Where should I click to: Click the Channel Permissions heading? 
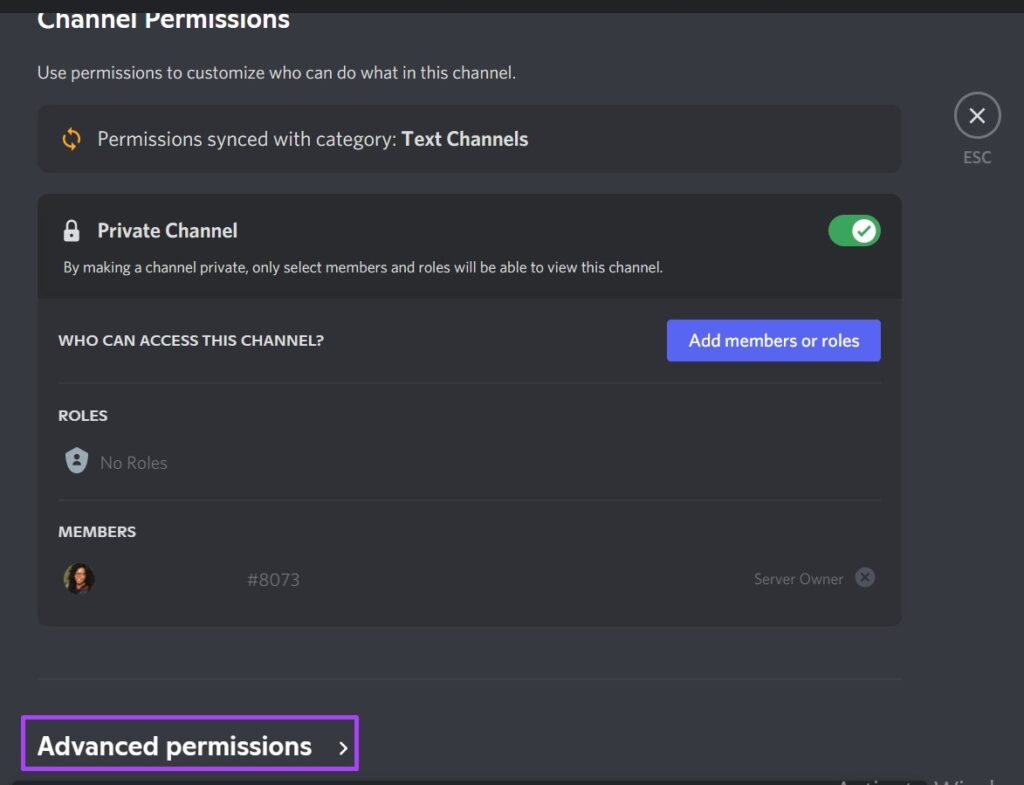coord(163,19)
